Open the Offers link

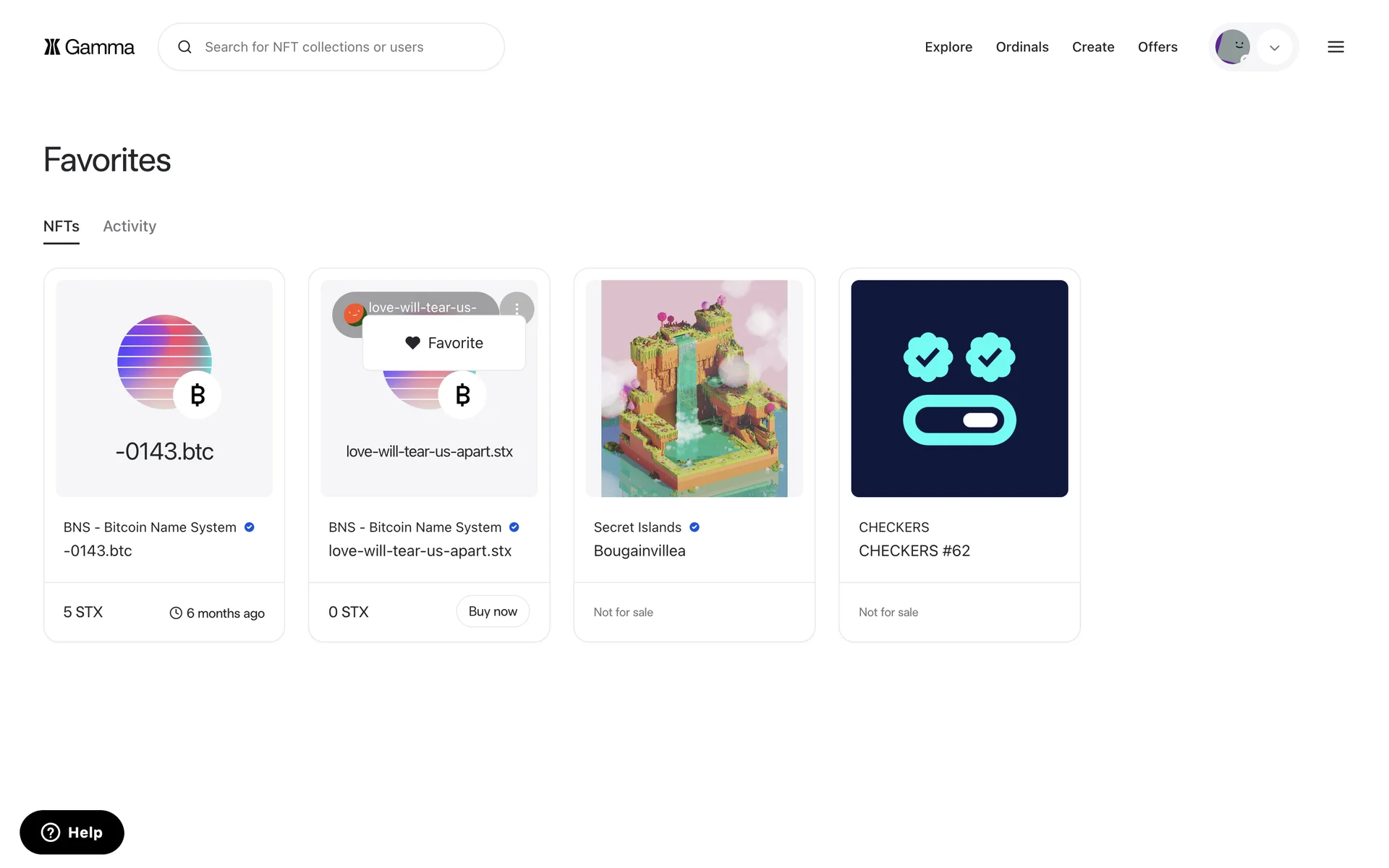click(1157, 47)
